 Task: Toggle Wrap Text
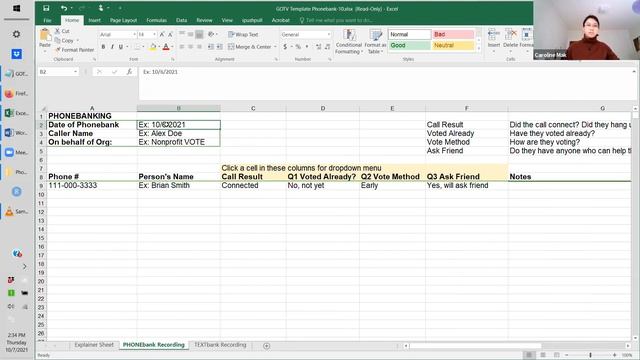coord(243,35)
